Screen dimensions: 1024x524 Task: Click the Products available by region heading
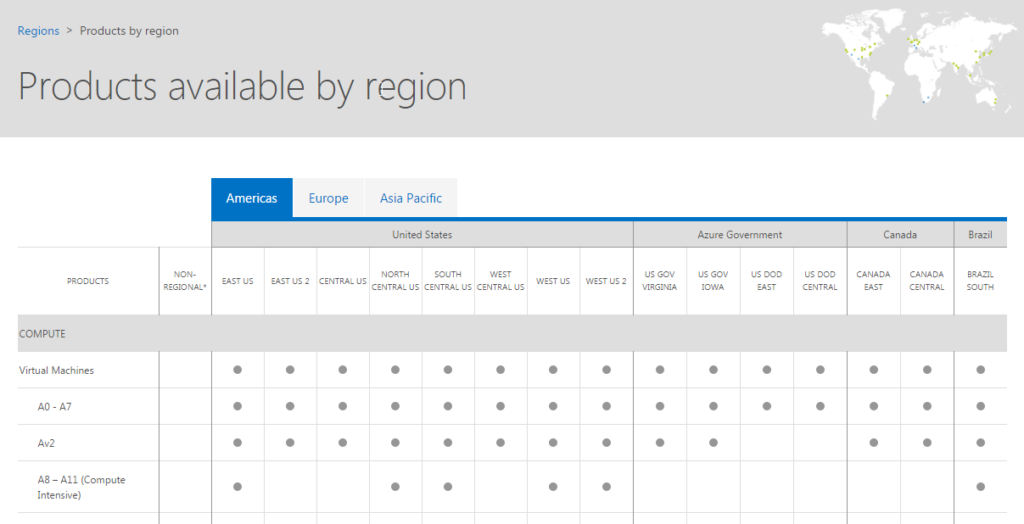[x=242, y=87]
